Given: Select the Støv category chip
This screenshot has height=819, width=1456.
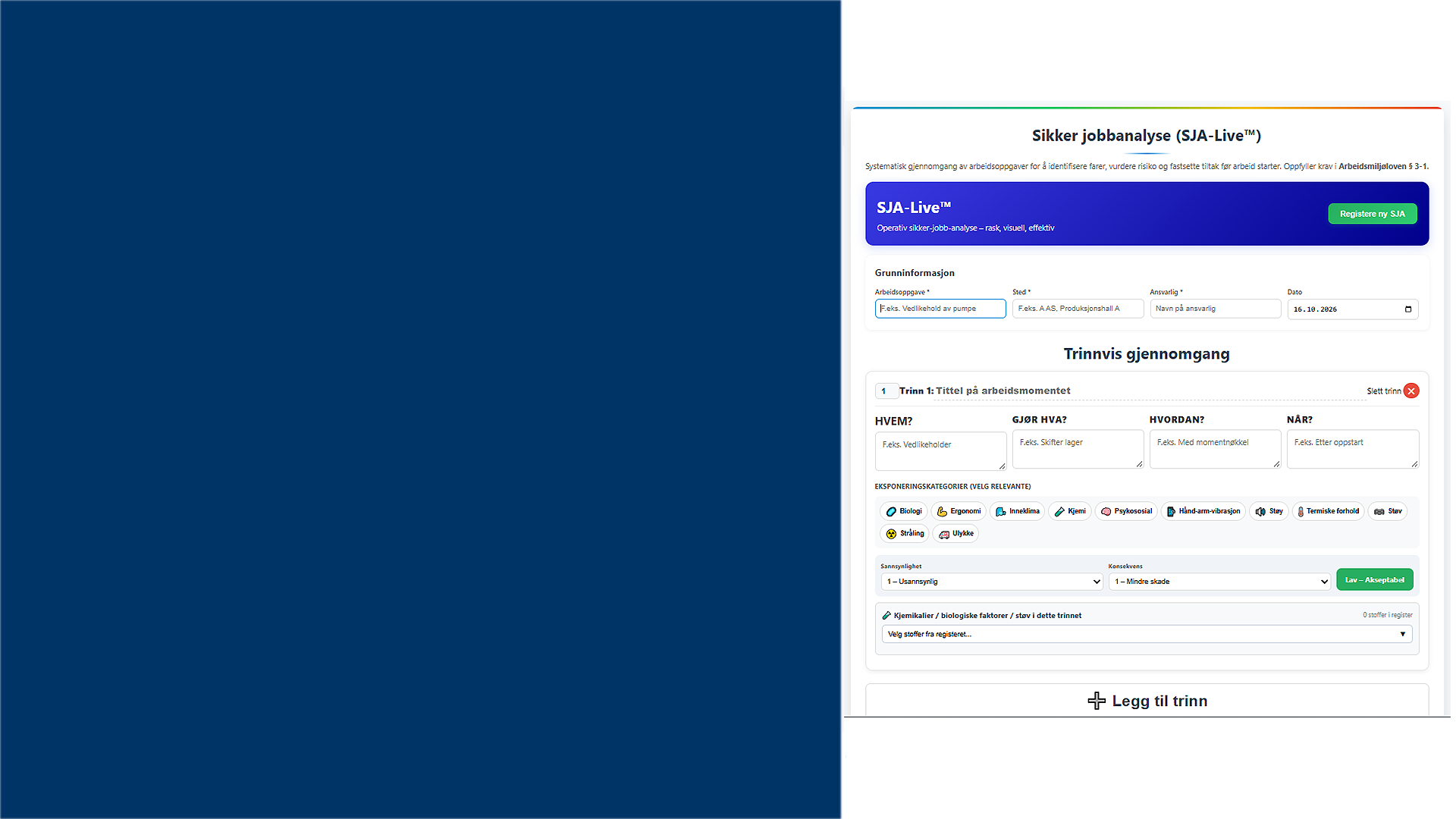Looking at the screenshot, I should (1388, 511).
